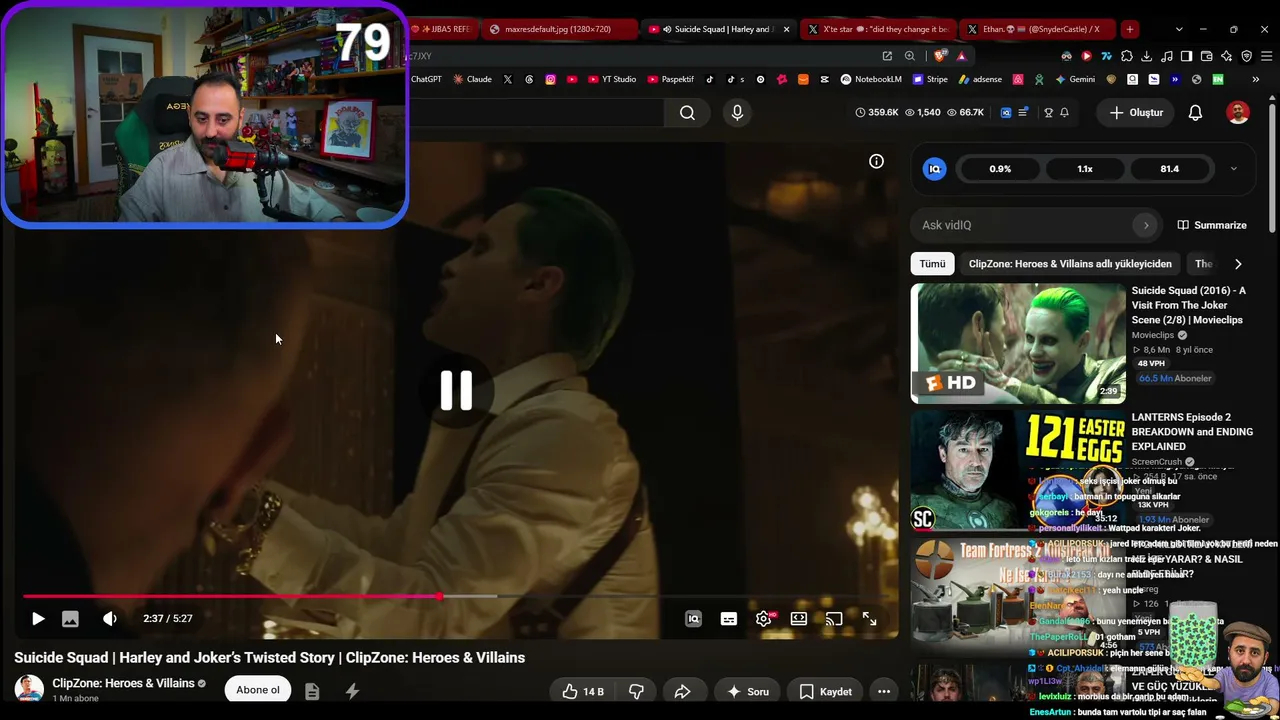Open the YT Studio bookmark
This screenshot has height=720, width=1280.
(x=612, y=79)
